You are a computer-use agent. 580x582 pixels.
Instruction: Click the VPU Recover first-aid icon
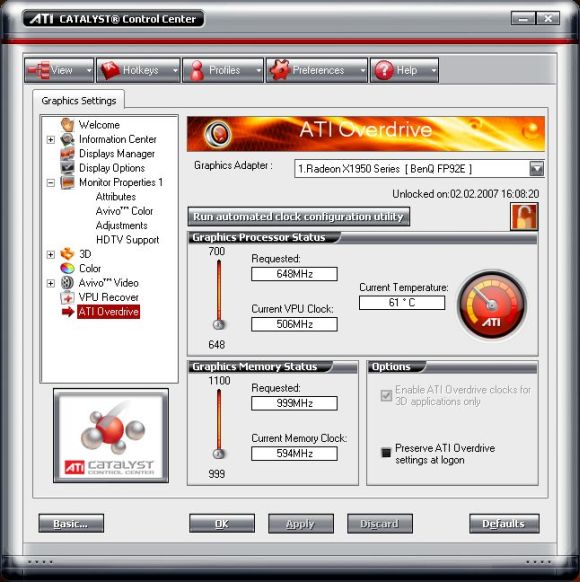pyautogui.click(x=68, y=297)
